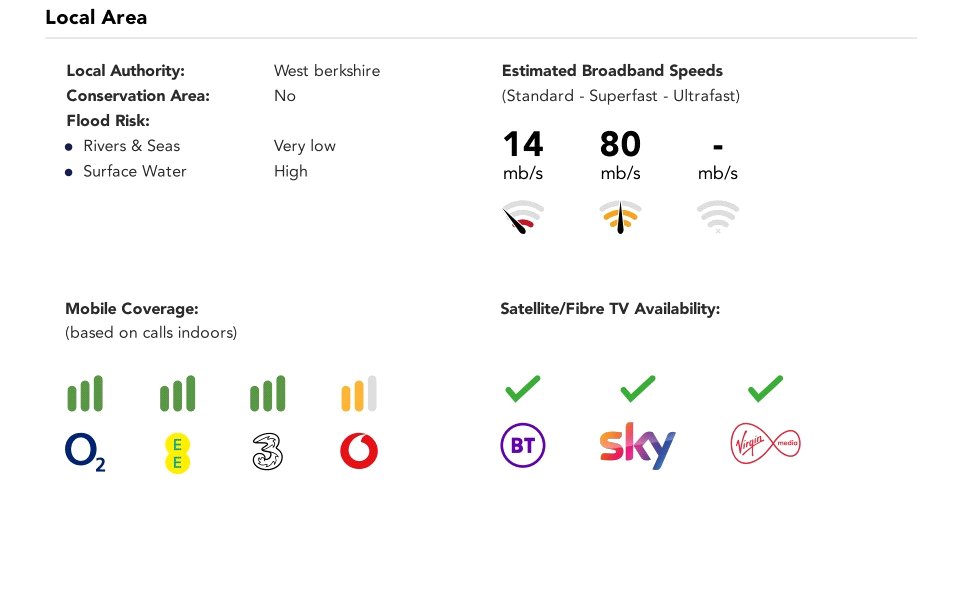Viewport: 962px width, 593px height.
Task: Click the green checkmark above BT
Action: (x=522, y=388)
